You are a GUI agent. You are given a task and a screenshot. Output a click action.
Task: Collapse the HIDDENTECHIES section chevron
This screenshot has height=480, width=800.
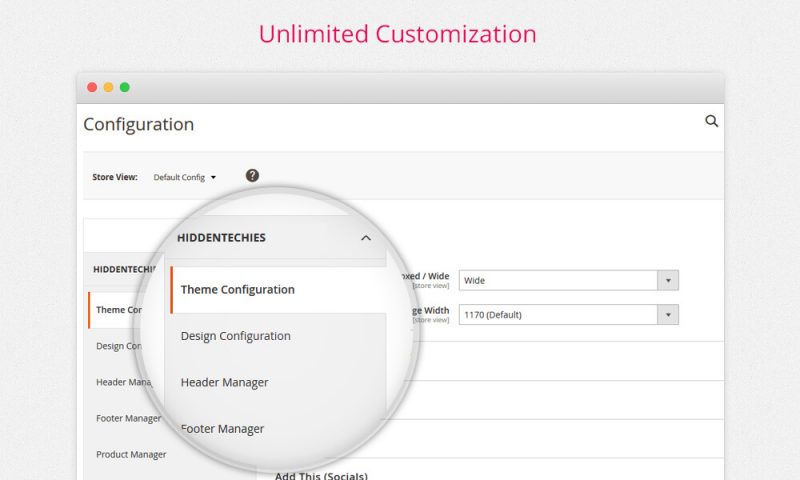coord(366,238)
